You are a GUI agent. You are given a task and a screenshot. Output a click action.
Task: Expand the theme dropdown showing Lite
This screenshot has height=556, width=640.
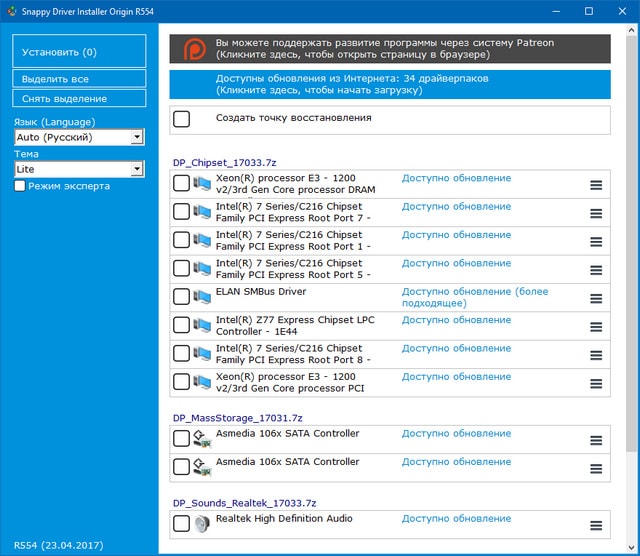[x=79, y=170]
